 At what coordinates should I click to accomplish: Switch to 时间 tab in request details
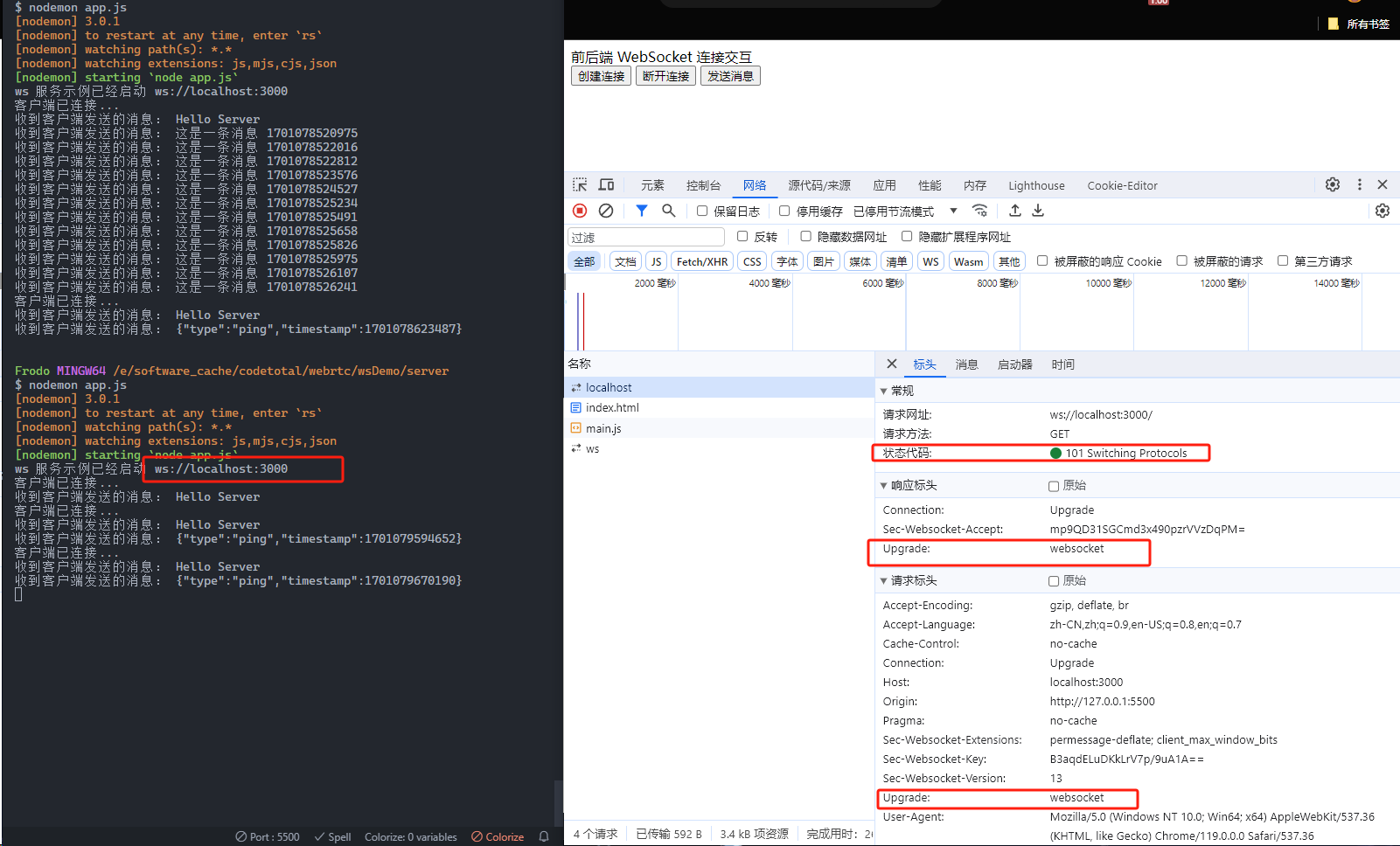coord(1062,364)
